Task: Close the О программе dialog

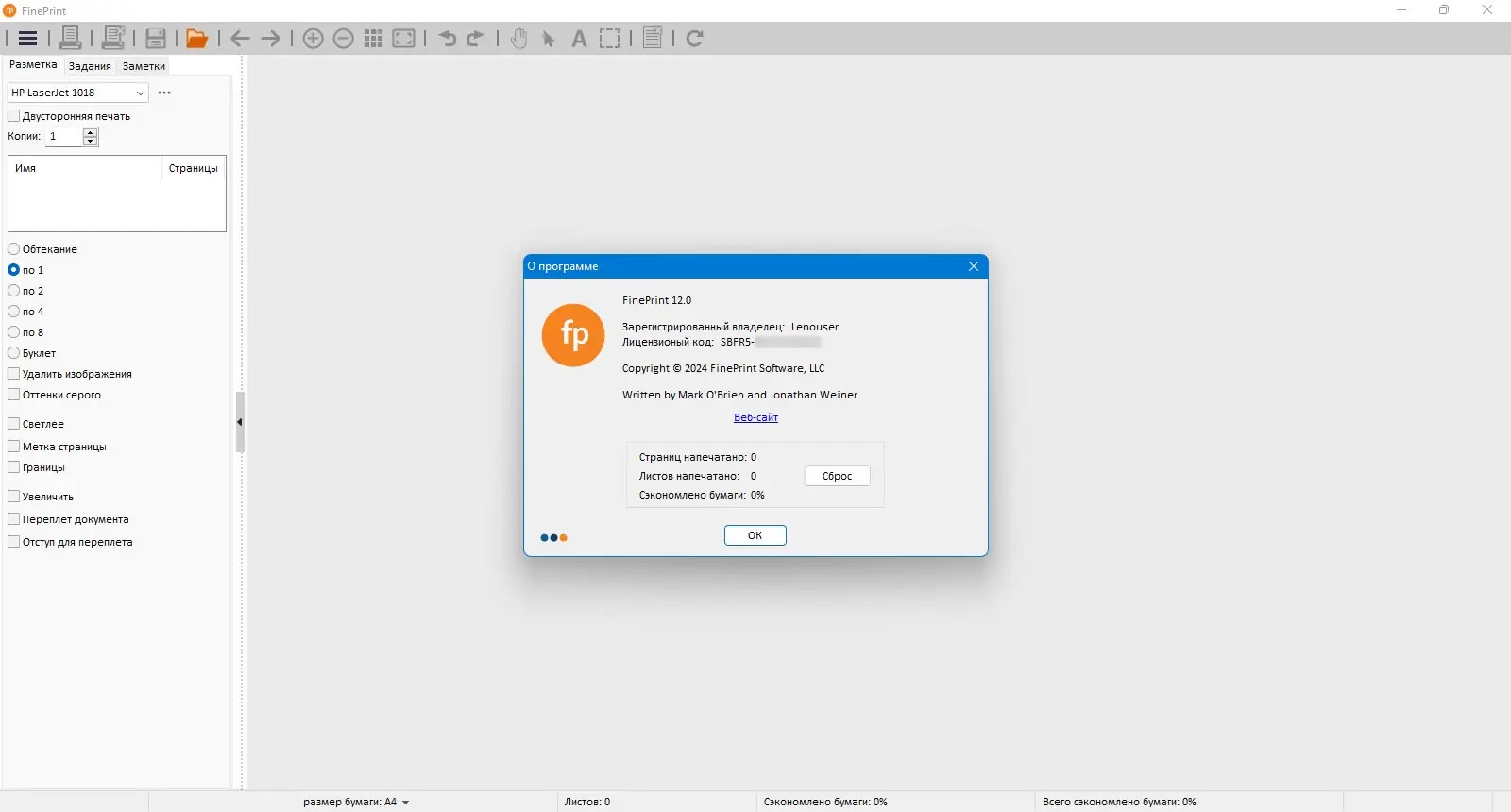Action: 974,266
